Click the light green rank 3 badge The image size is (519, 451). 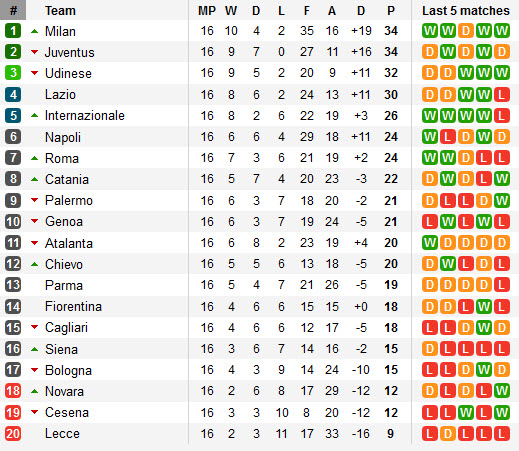[x=13, y=73]
